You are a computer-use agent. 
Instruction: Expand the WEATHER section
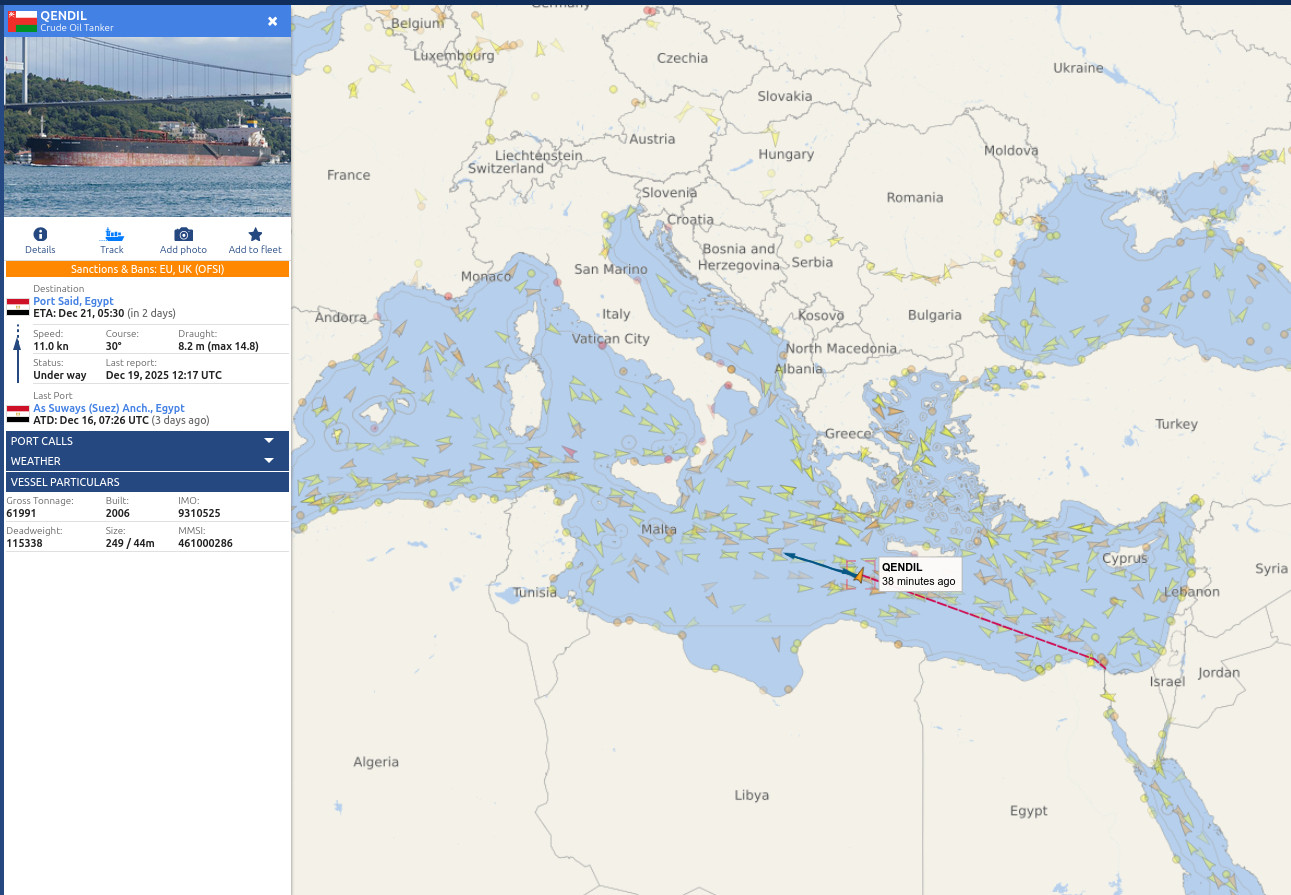click(147, 461)
